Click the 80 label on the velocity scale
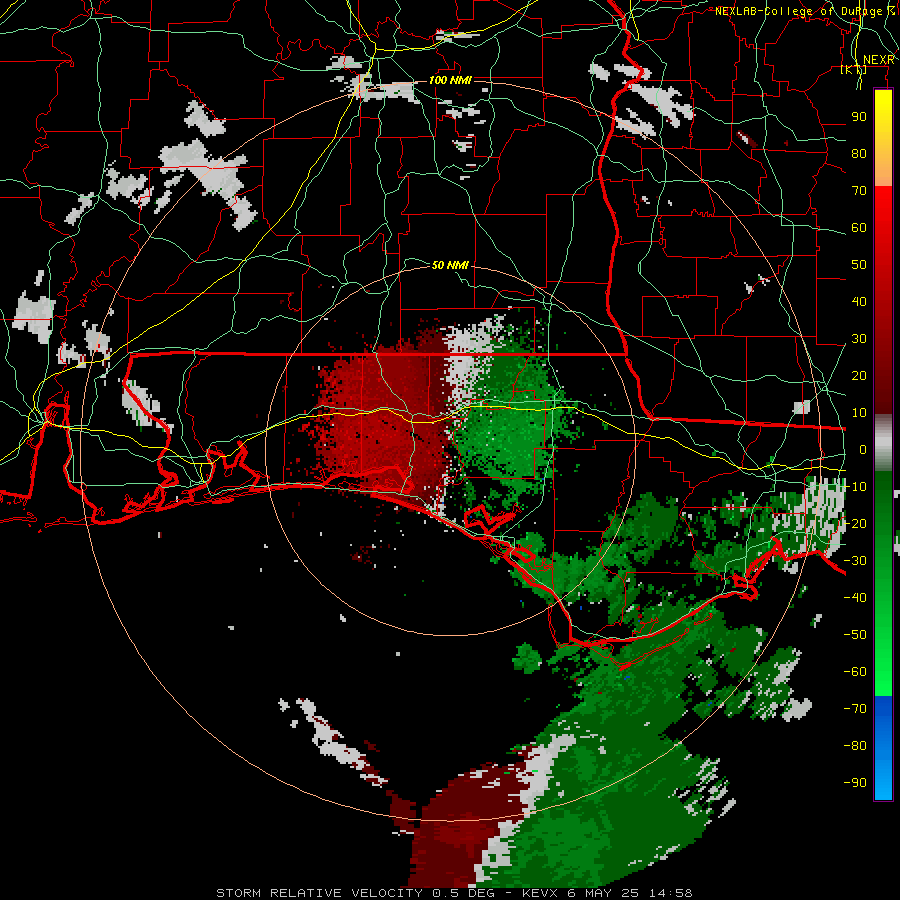The image size is (900, 900). 859,153
